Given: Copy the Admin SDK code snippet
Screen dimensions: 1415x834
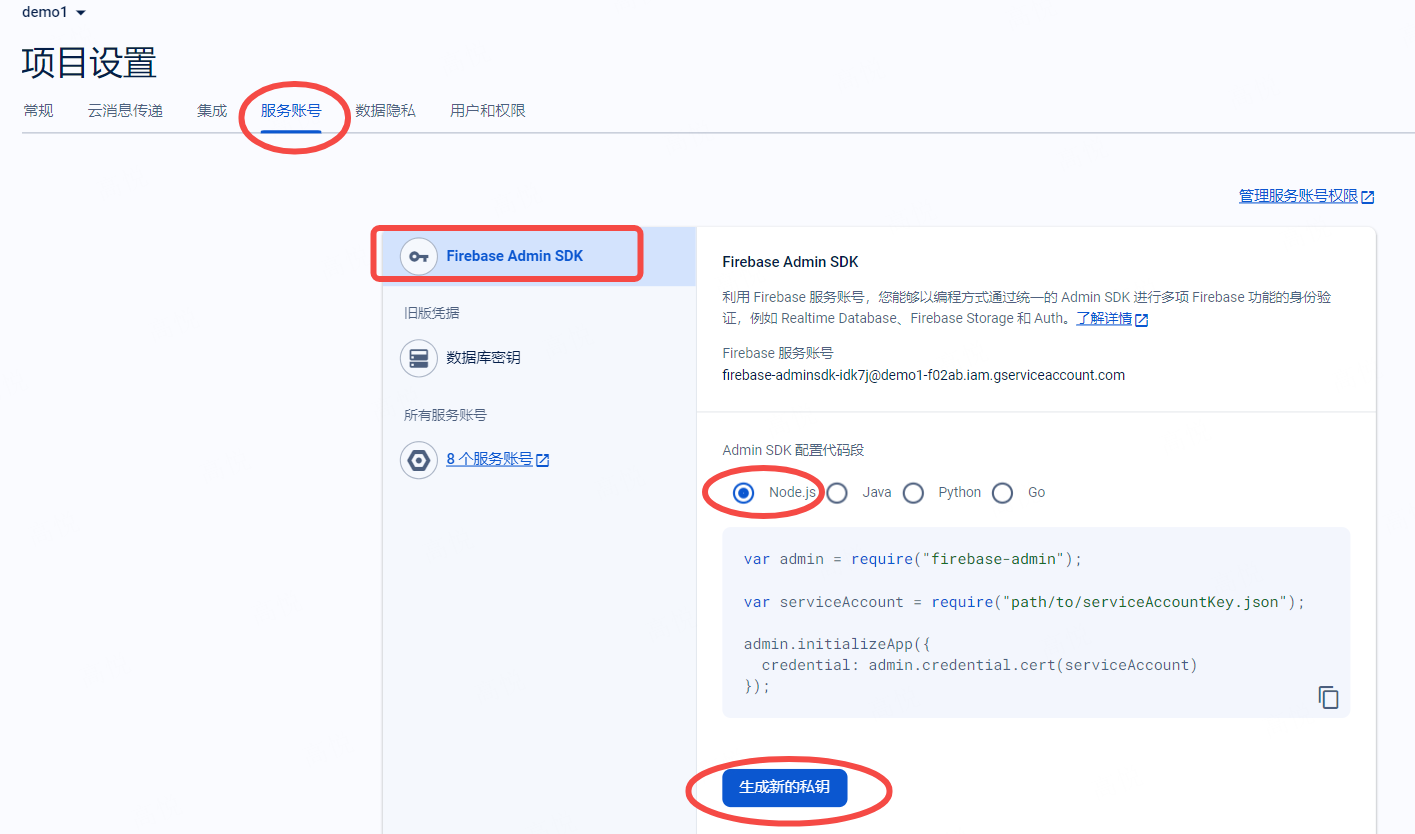Looking at the screenshot, I should (x=1328, y=697).
